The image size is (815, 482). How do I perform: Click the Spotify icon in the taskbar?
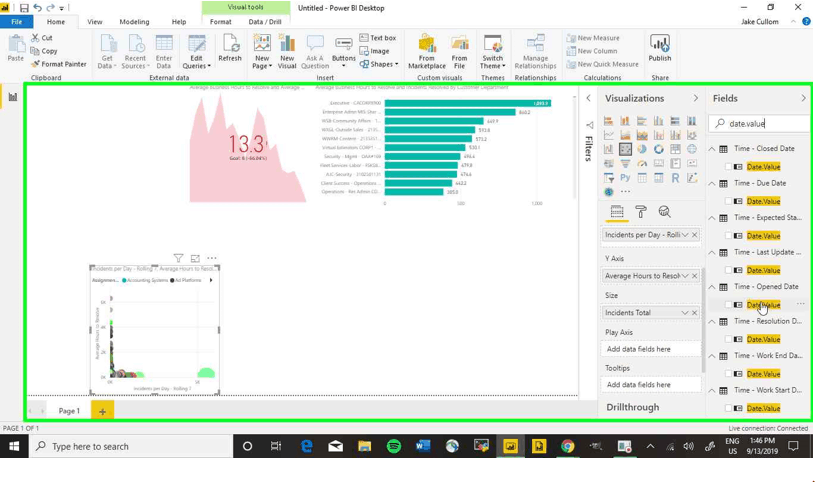pyautogui.click(x=393, y=446)
